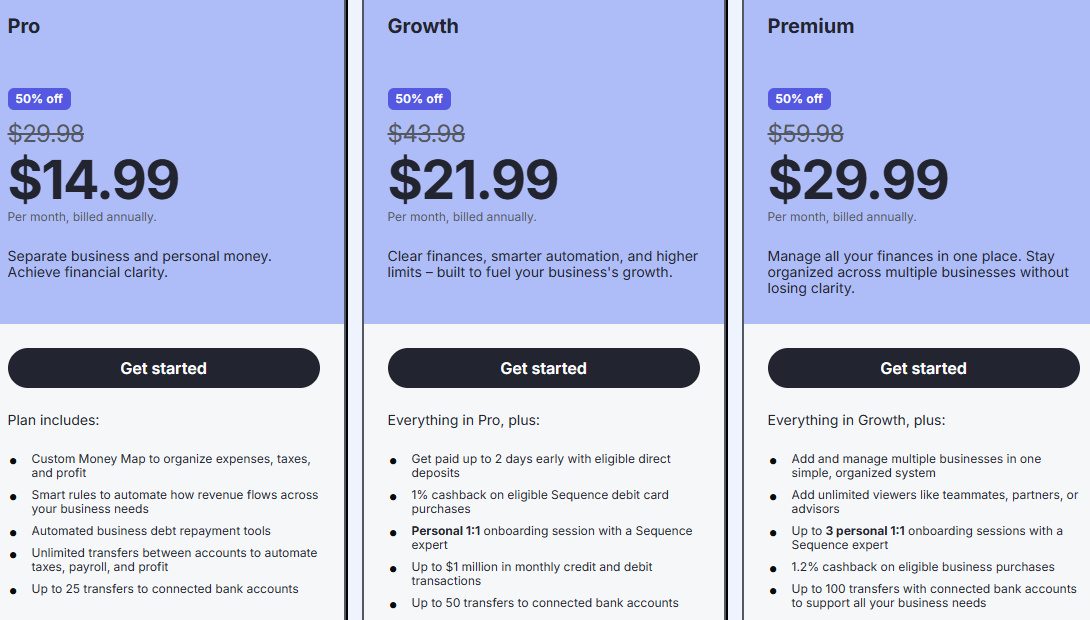Image resolution: width=1090 pixels, height=620 pixels.
Task: Click bullet beside Add unlimited viewers feature
Action: [773, 497]
